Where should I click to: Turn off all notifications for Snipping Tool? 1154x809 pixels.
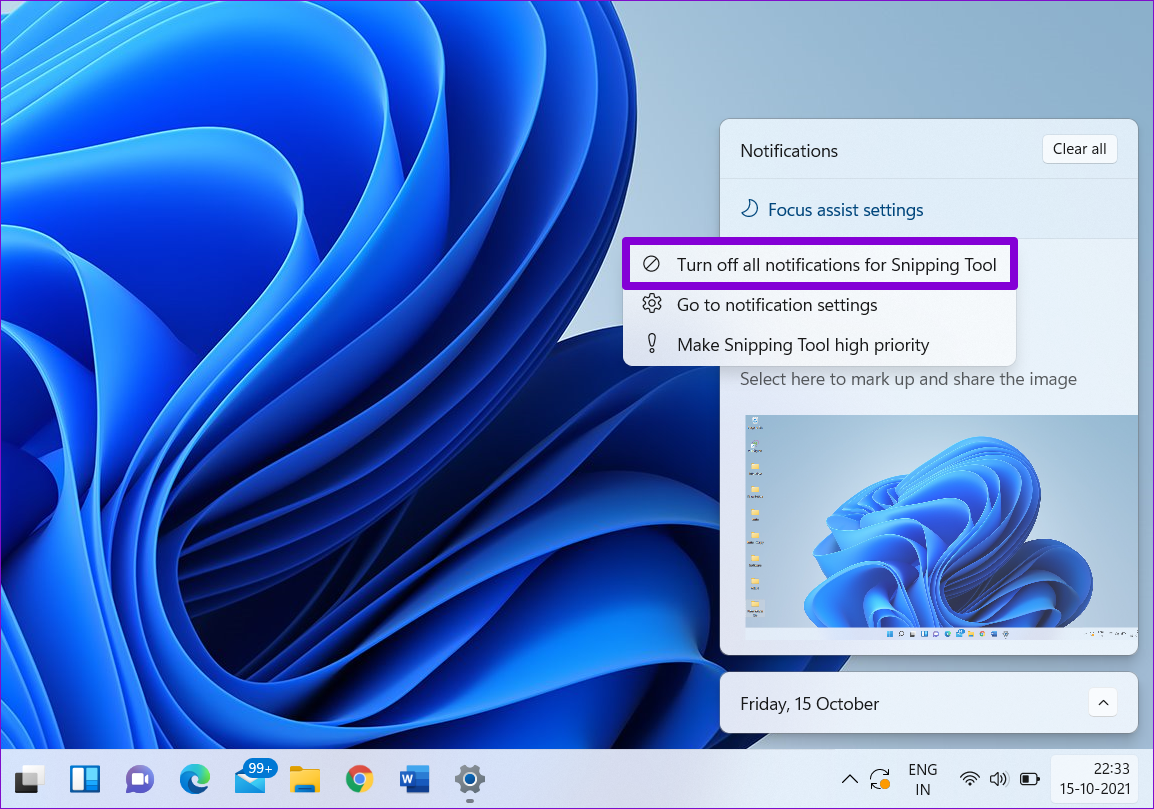pyautogui.click(x=820, y=265)
